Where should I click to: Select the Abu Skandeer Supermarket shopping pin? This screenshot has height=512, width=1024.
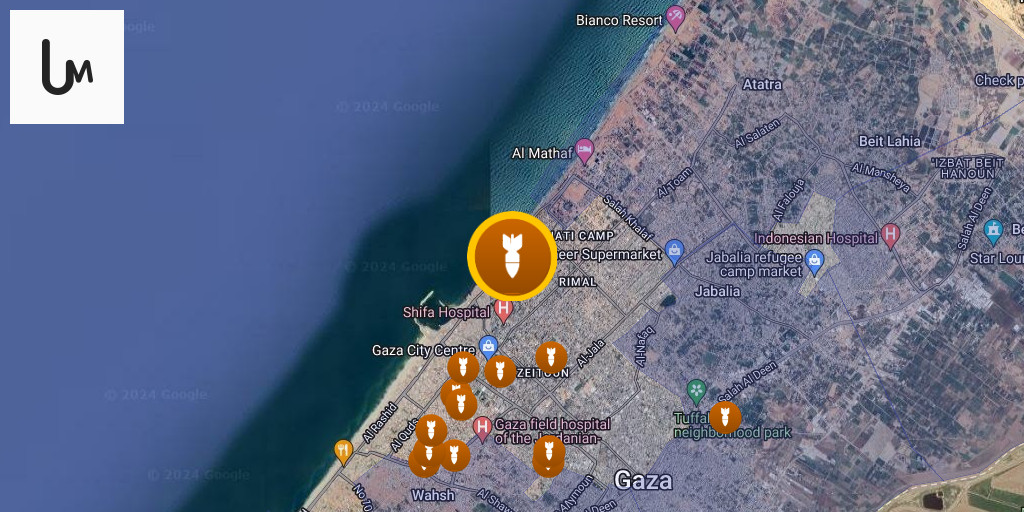tap(674, 252)
